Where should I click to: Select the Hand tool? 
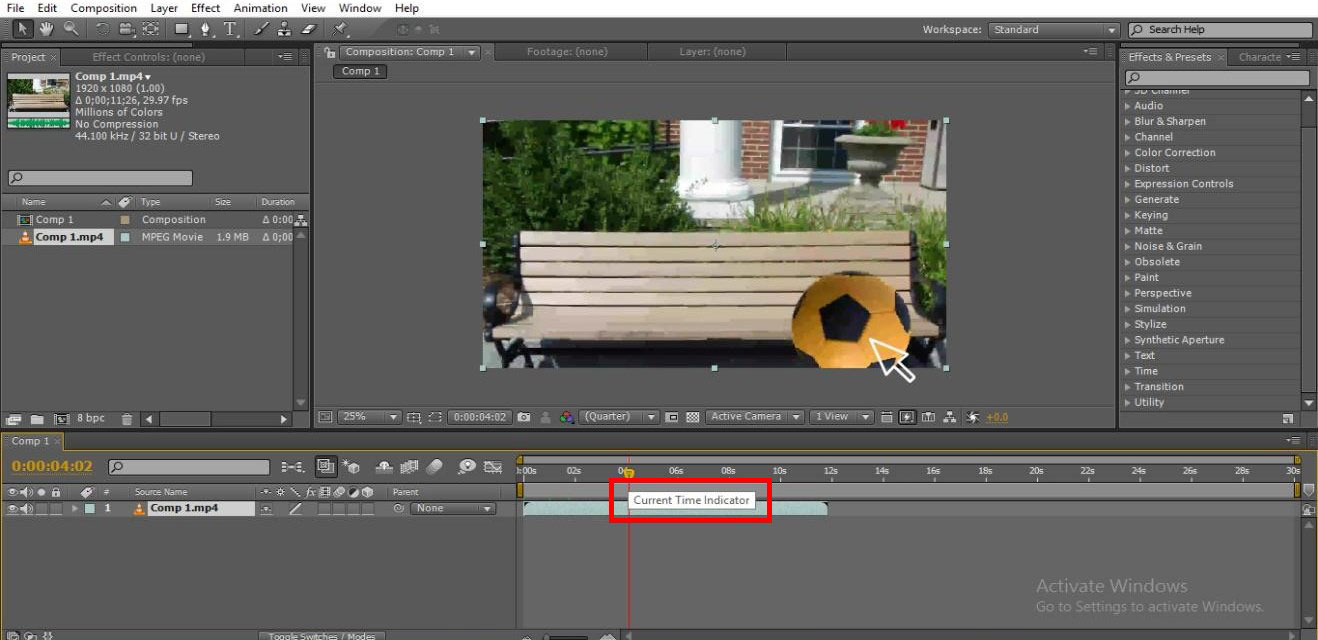46,29
